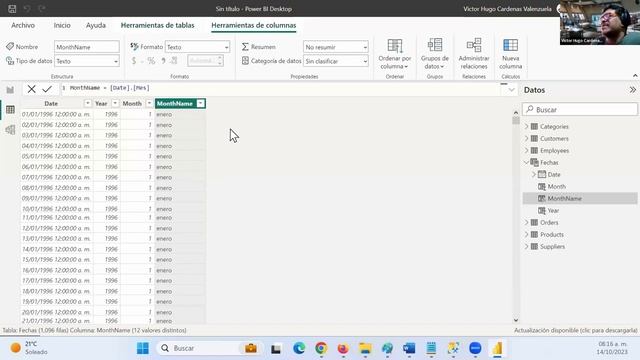Open File Explorer from taskbar
The width and height of the screenshot is (640, 360).
tap(365, 348)
